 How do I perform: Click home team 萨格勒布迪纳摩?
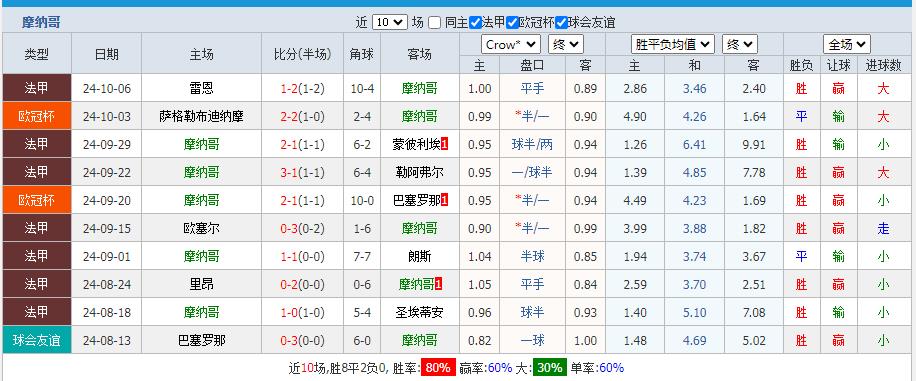coord(202,117)
